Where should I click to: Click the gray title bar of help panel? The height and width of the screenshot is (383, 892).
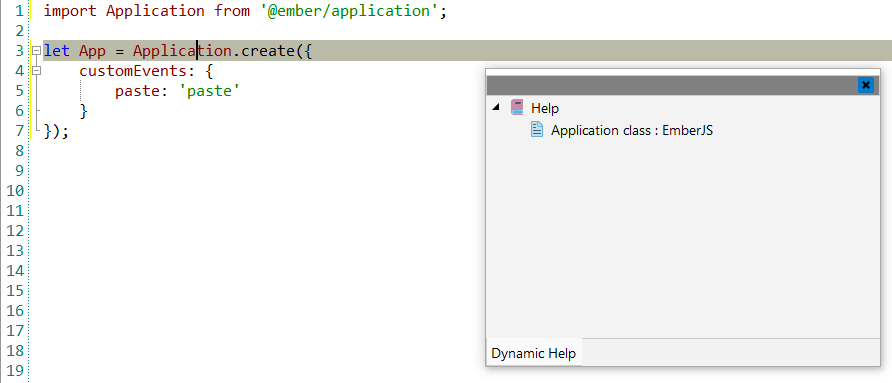(672, 85)
